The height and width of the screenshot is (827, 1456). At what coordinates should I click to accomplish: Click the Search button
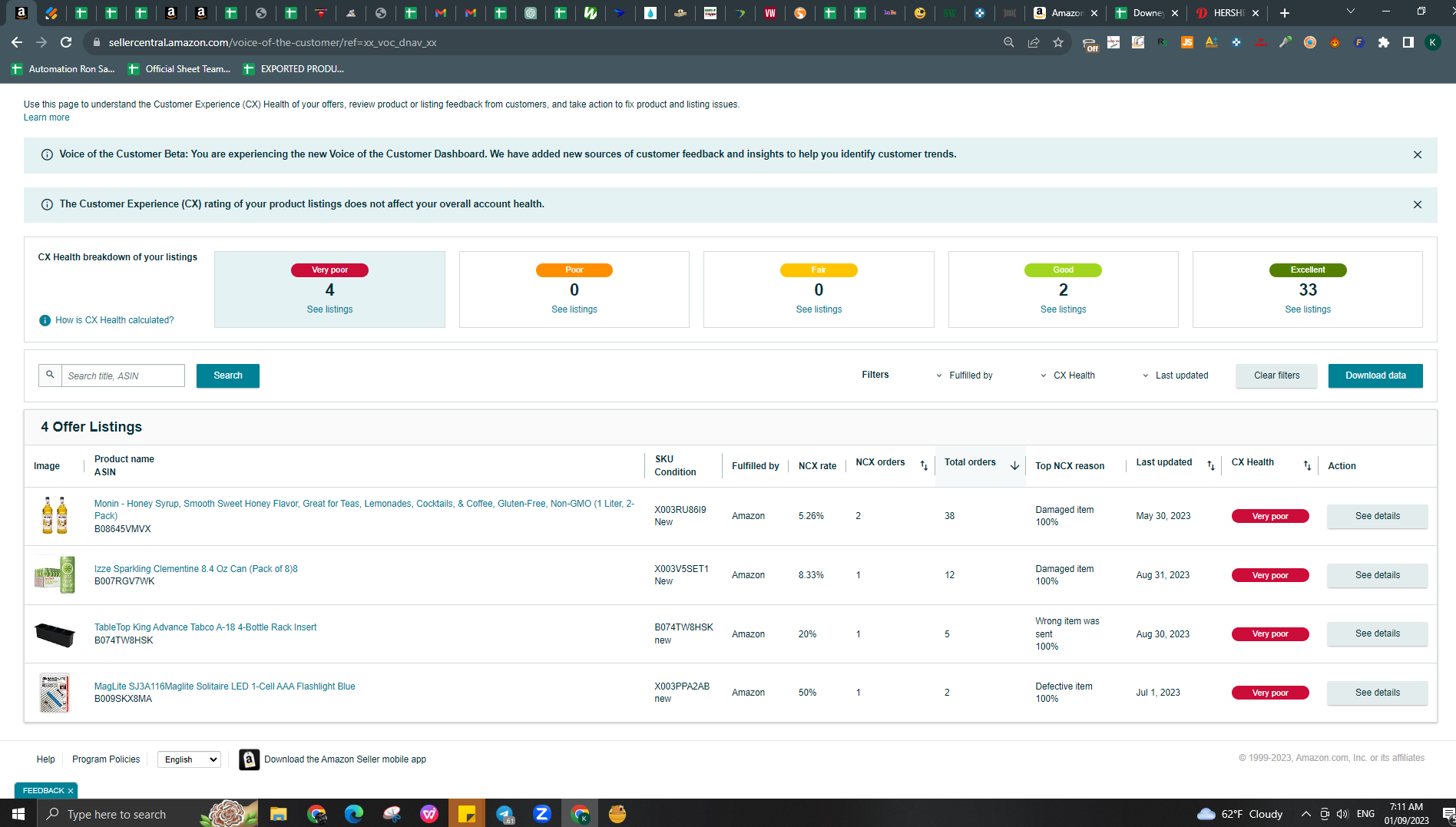click(x=228, y=375)
